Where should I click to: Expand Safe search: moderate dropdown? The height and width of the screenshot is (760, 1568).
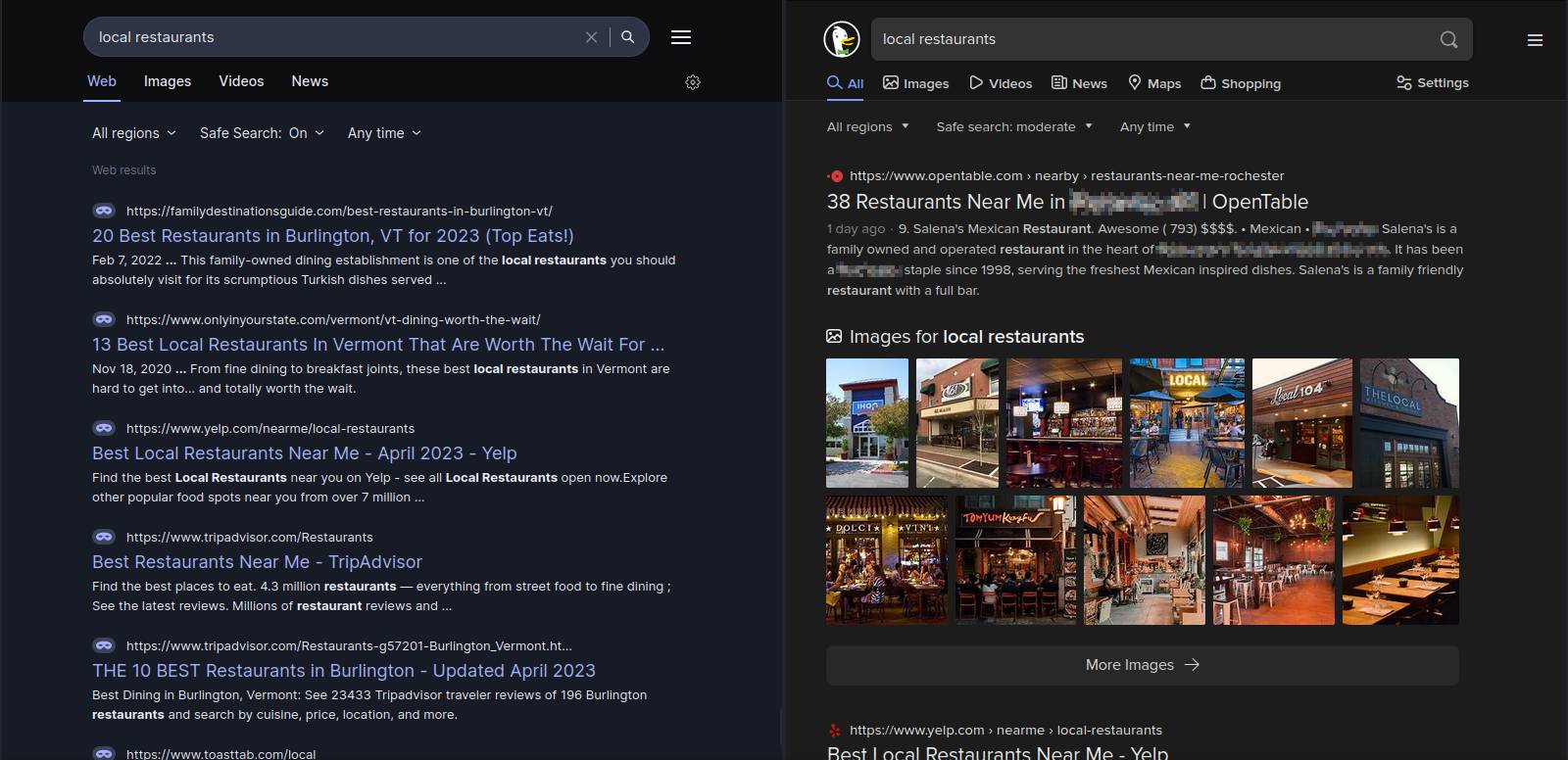pyautogui.click(x=1014, y=126)
